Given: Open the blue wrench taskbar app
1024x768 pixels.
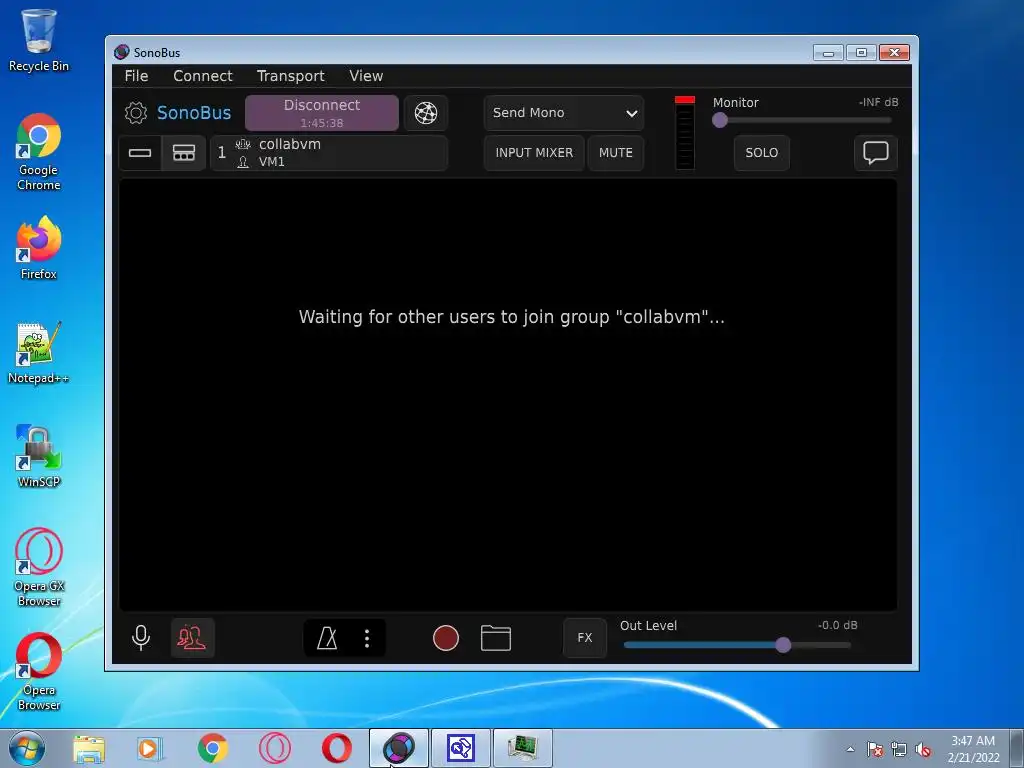Looking at the screenshot, I should point(460,748).
